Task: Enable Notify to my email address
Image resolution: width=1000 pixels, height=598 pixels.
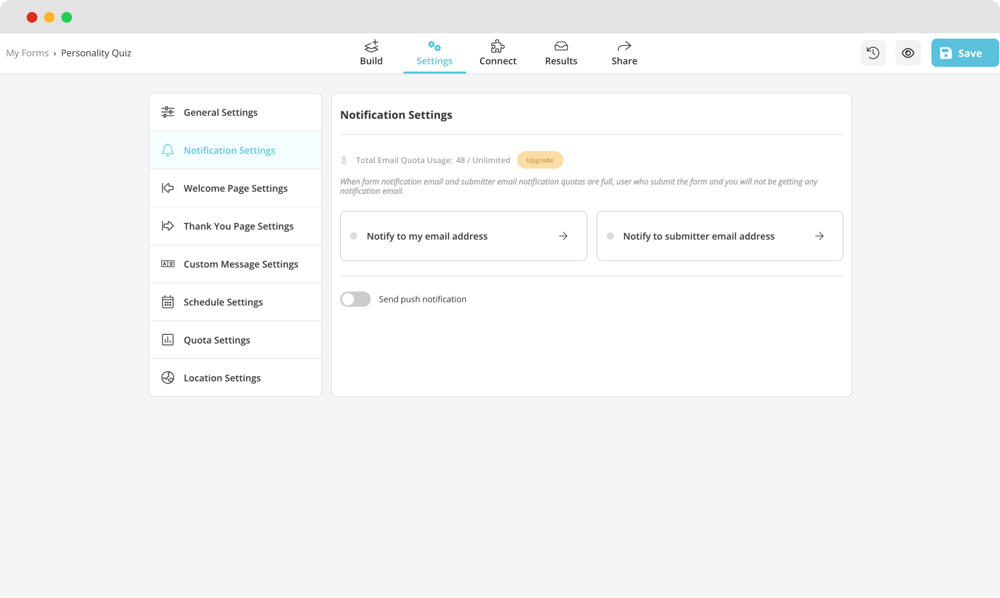Action: click(352, 236)
